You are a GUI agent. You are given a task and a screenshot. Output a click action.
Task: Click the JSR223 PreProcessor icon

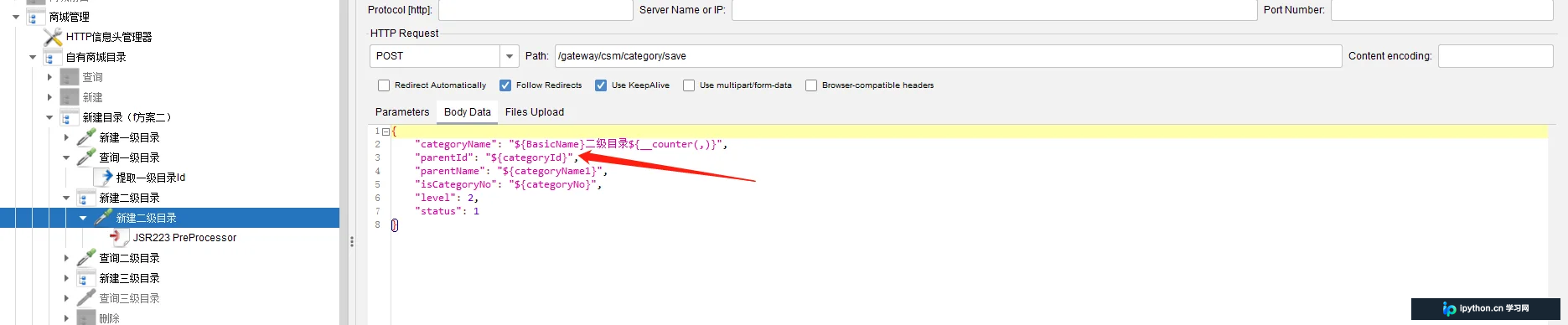tap(120, 238)
